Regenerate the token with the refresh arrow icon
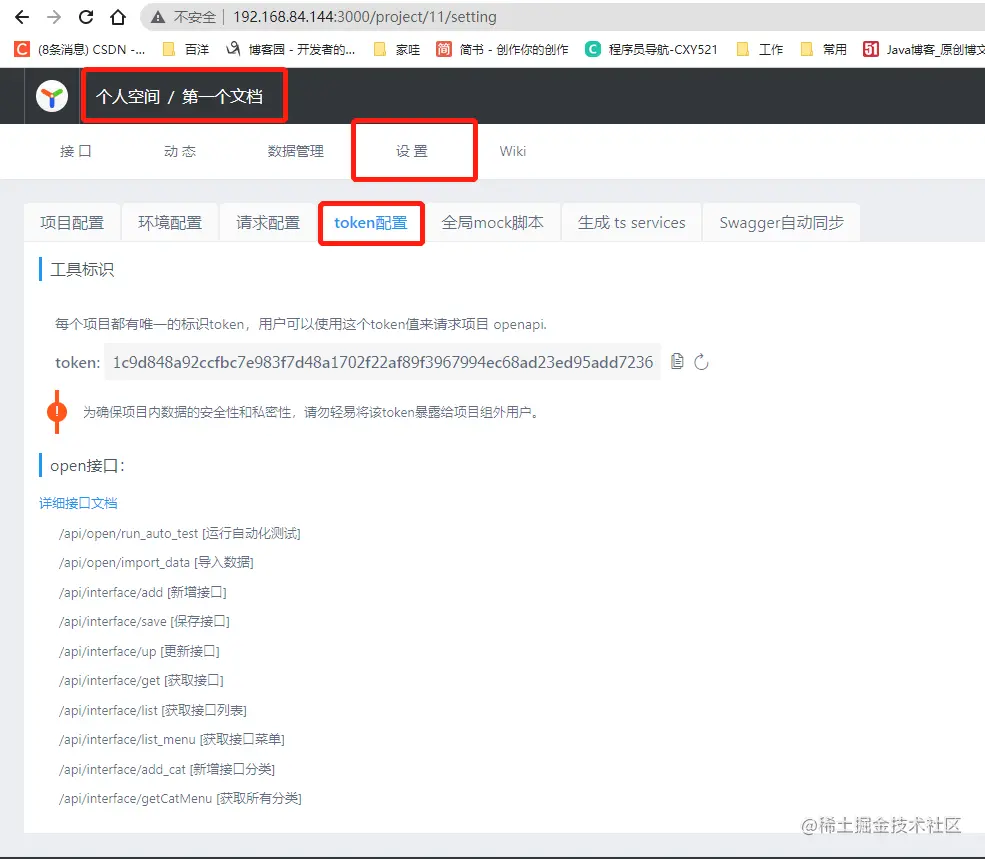 tap(703, 362)
